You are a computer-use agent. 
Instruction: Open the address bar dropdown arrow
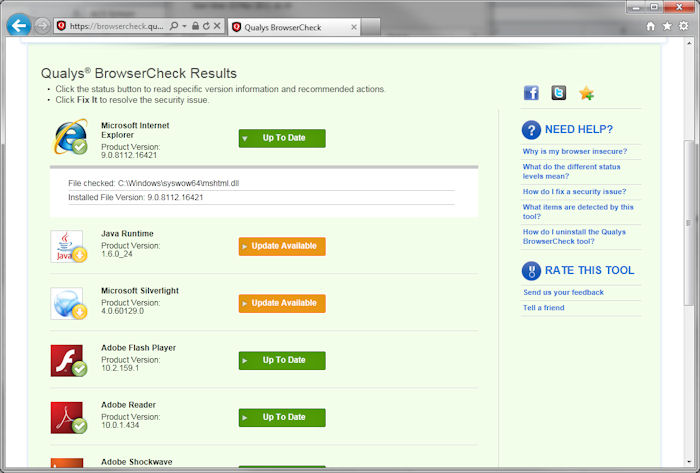(184, 26)
